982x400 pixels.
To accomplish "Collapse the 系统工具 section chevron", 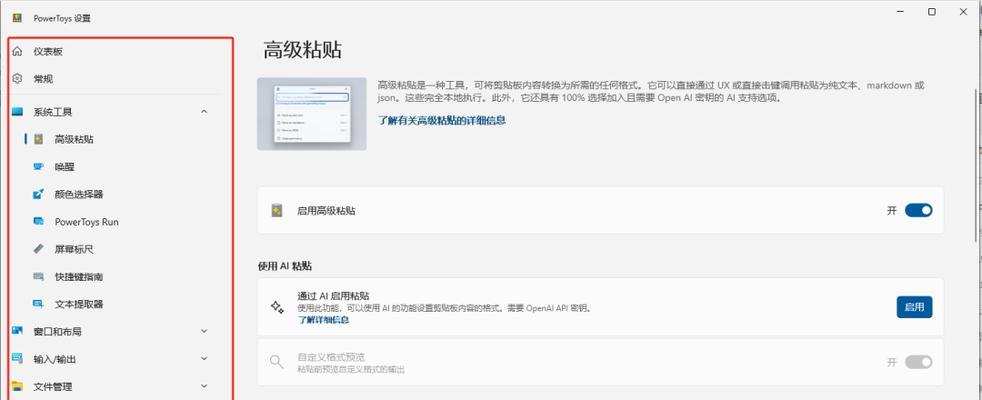I will (204, 112).
